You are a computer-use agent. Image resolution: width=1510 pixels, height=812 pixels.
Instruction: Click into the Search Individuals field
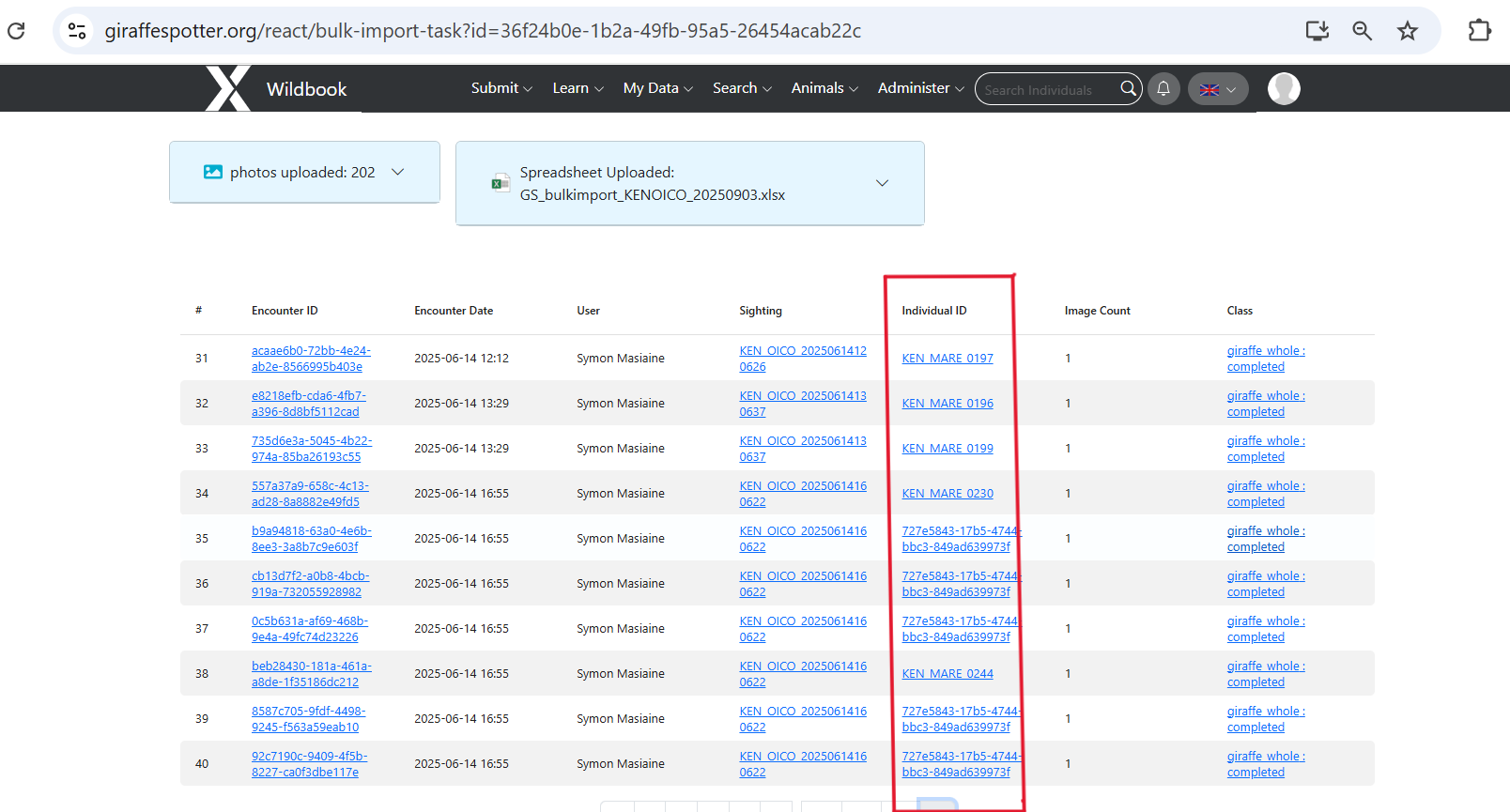[1042, 90]
